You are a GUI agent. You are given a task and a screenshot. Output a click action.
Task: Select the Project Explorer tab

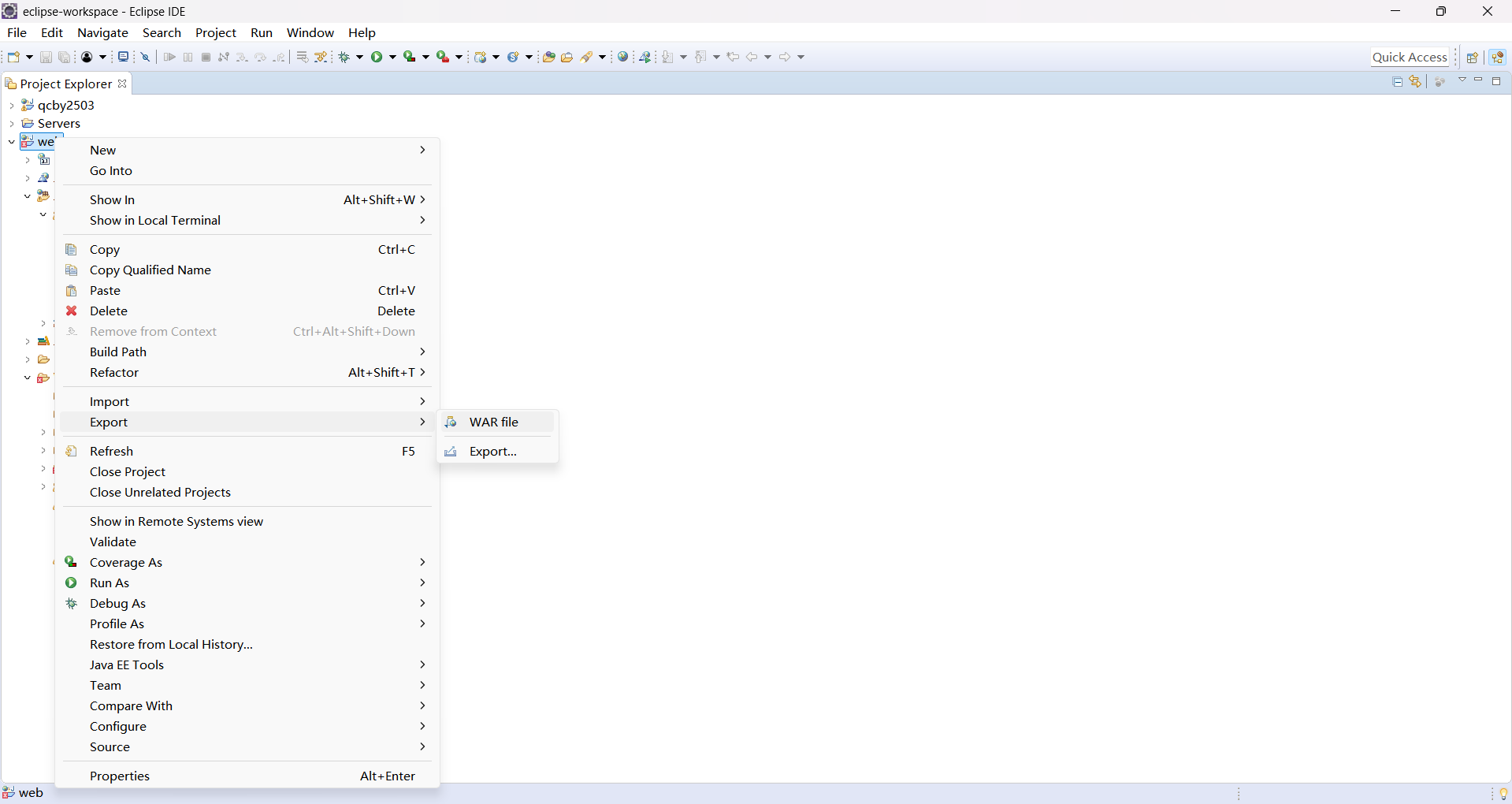(65, 84)
